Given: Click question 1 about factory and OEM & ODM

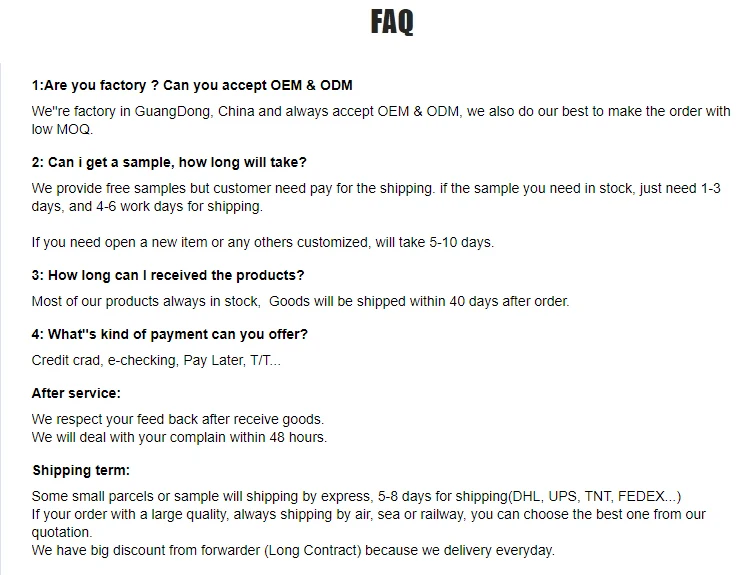Looking at the screenshot, I should (x=192, y=86).
